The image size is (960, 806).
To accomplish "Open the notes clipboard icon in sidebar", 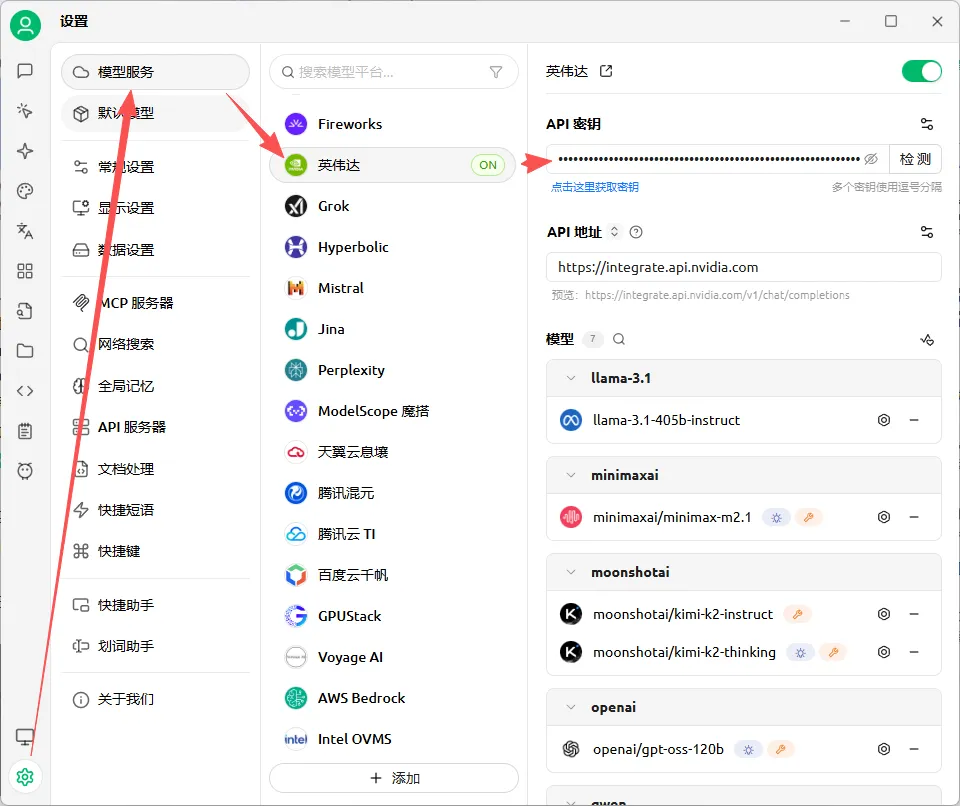I will (24, 431).
